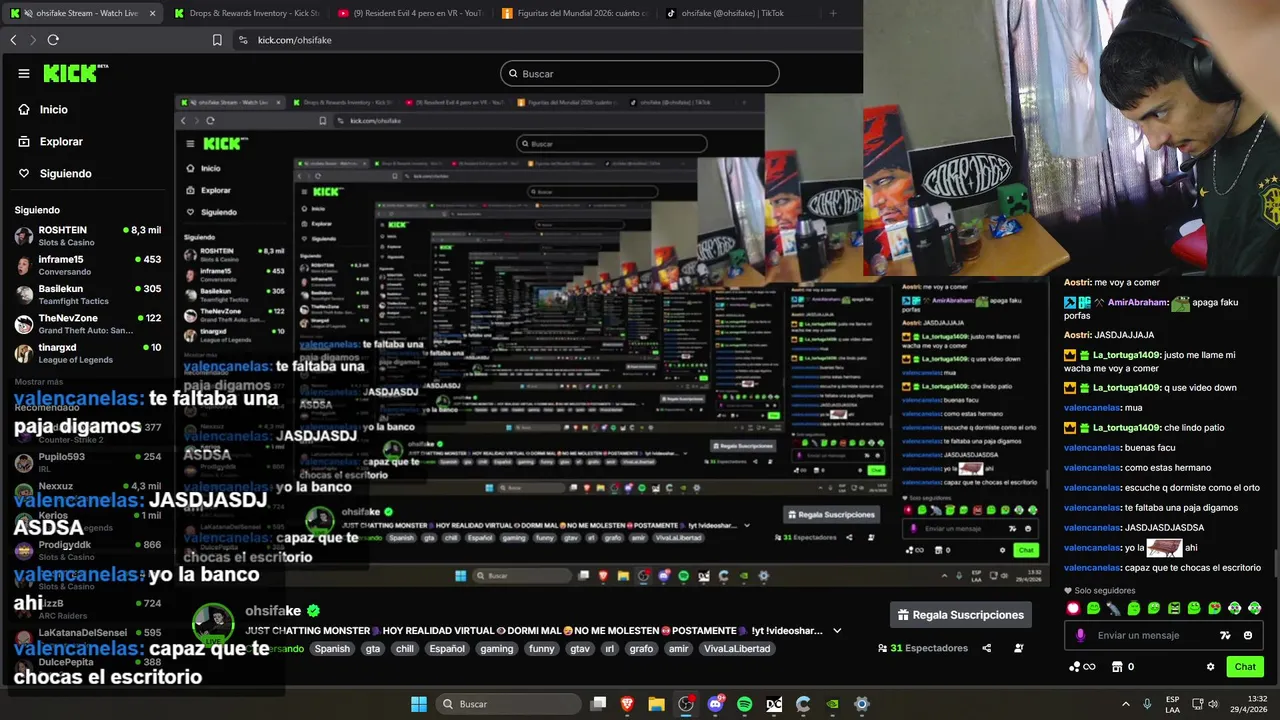This screenshot has width=1280, height=720.
Task: Click the volume icon in system tray
Action: click(x=1214, y=704)
